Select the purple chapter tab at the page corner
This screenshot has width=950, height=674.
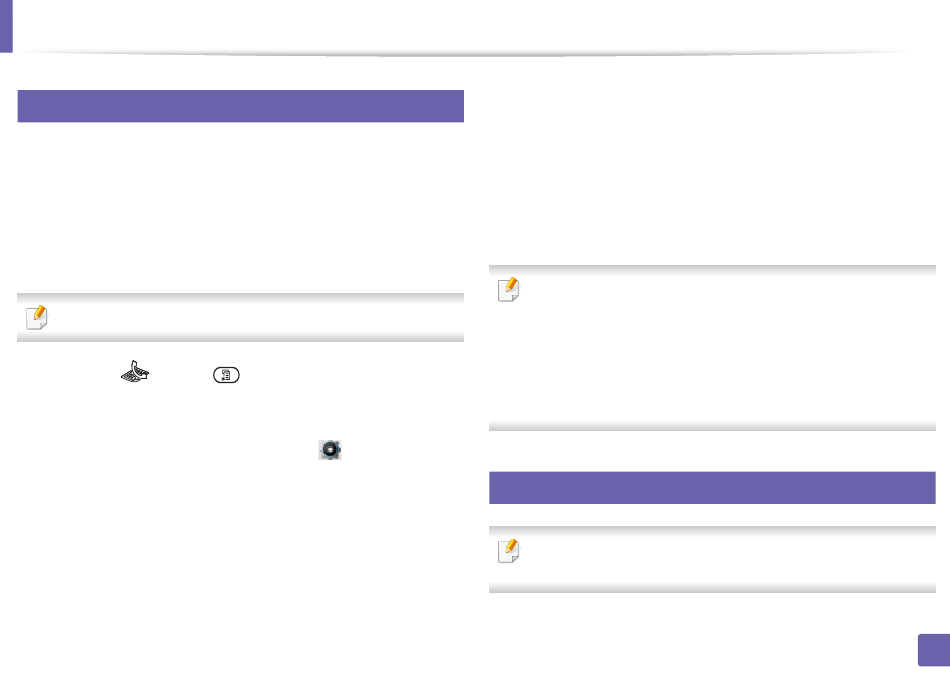coord(6,26)
